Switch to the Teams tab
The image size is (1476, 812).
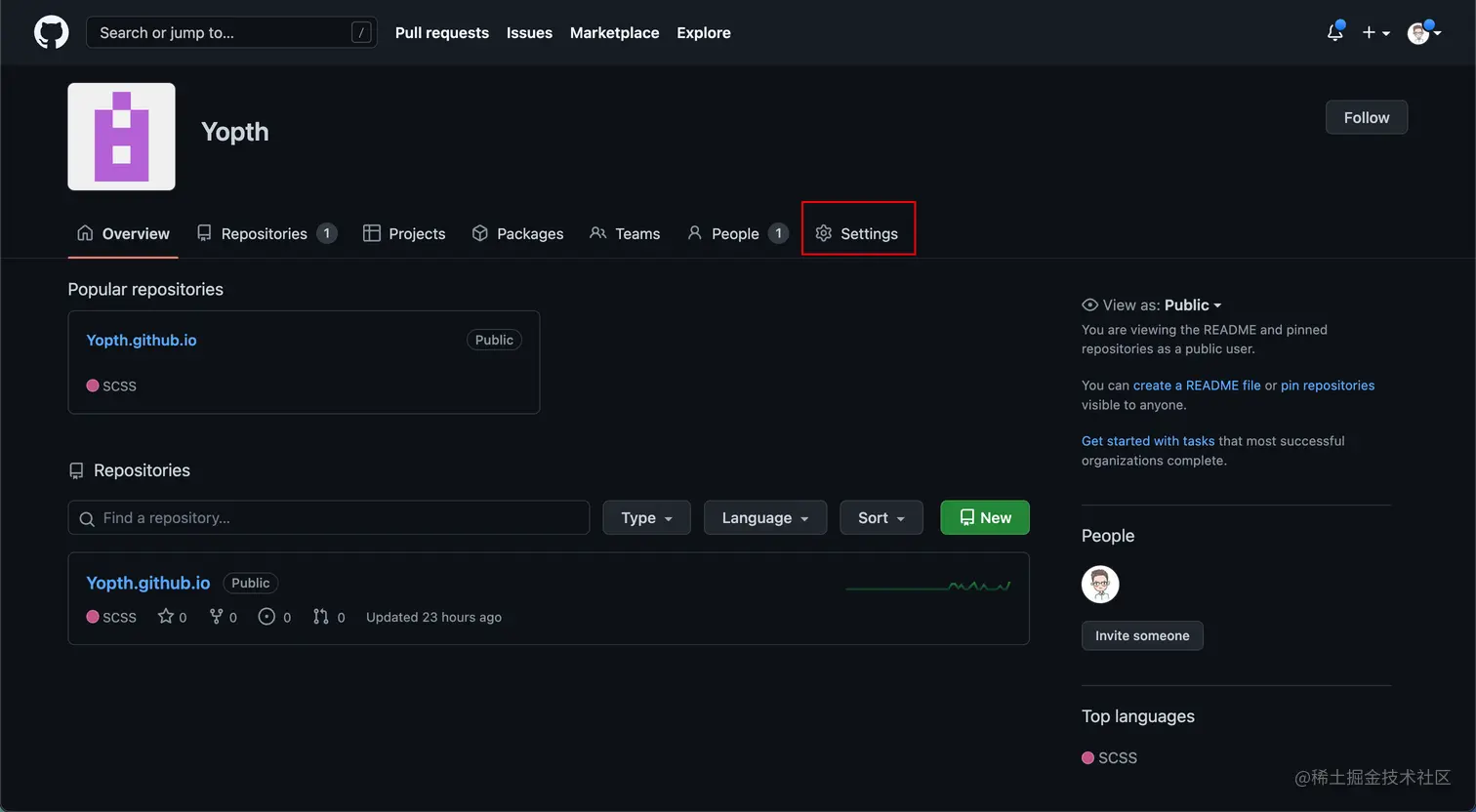625,233
